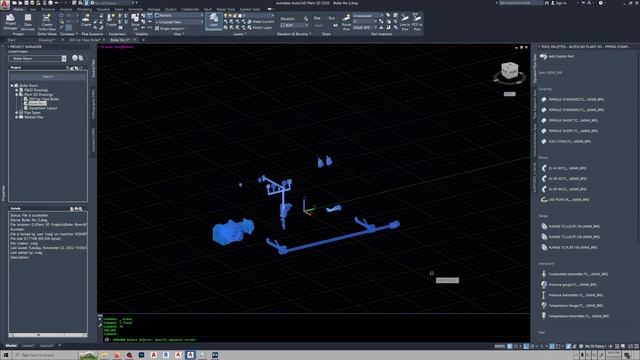Image resolution: width=640 pixels, height=360 pixels.
Task: Click Line to Pipe tool
Action: point(404,22)
